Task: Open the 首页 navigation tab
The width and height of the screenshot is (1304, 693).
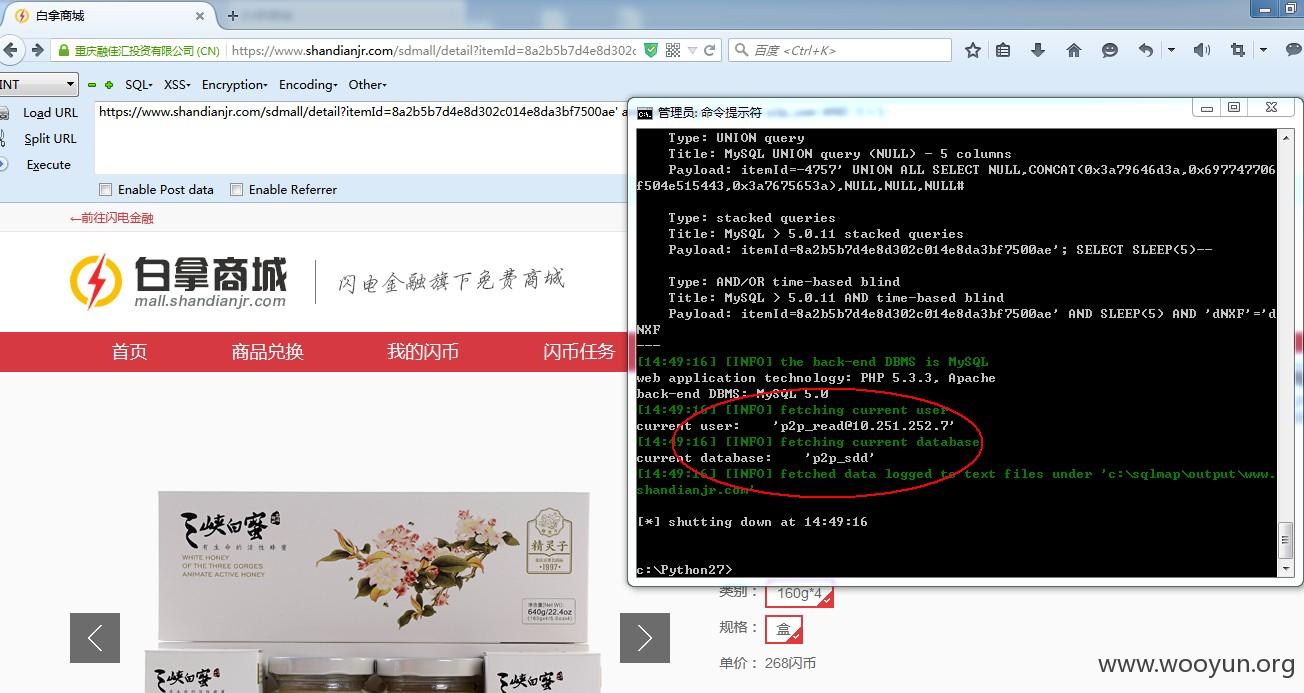Action: pos(130,352)
